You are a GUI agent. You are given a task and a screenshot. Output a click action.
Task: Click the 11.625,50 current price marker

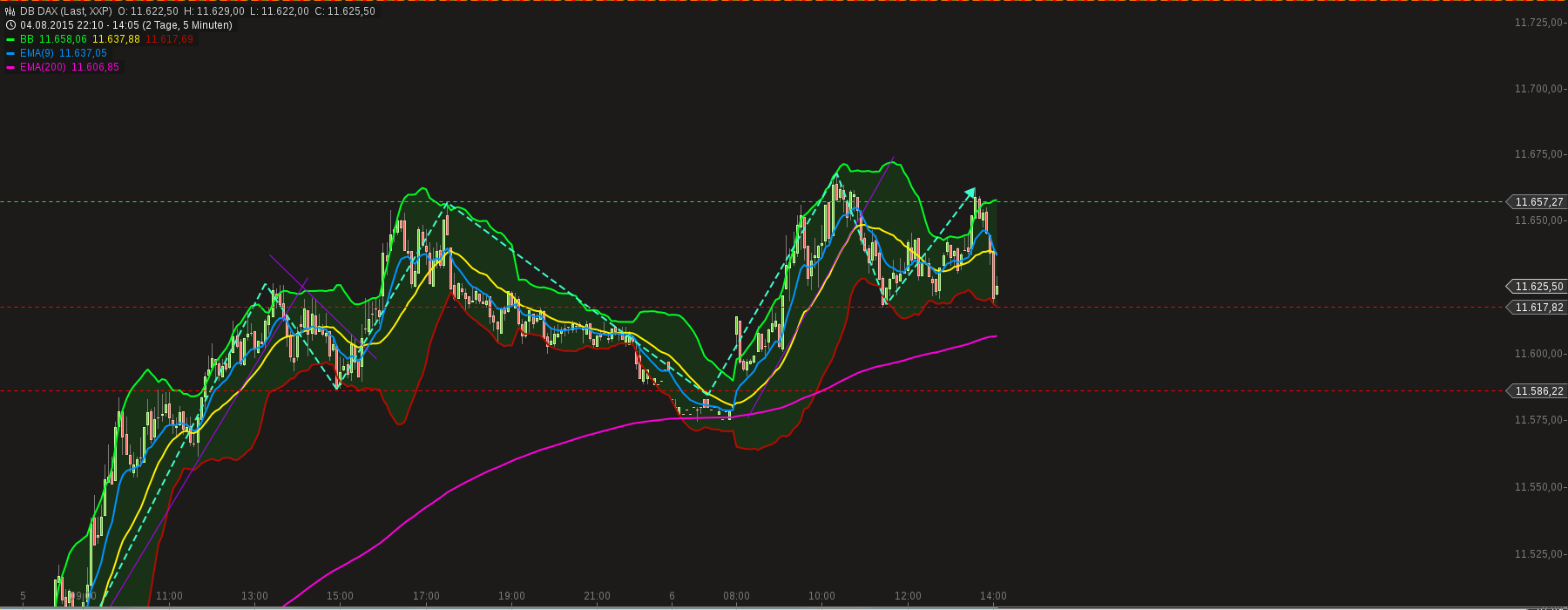click(x=1536, y=286)
